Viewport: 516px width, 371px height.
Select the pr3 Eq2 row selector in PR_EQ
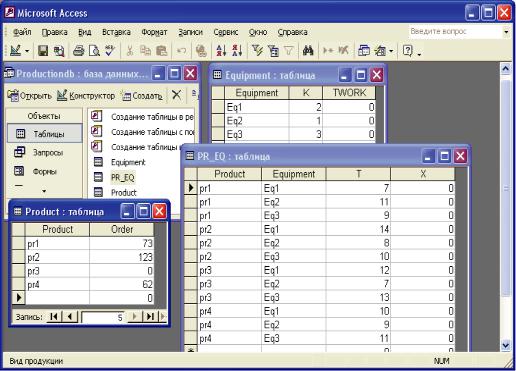pyautogui.click(x=191, y=284)
